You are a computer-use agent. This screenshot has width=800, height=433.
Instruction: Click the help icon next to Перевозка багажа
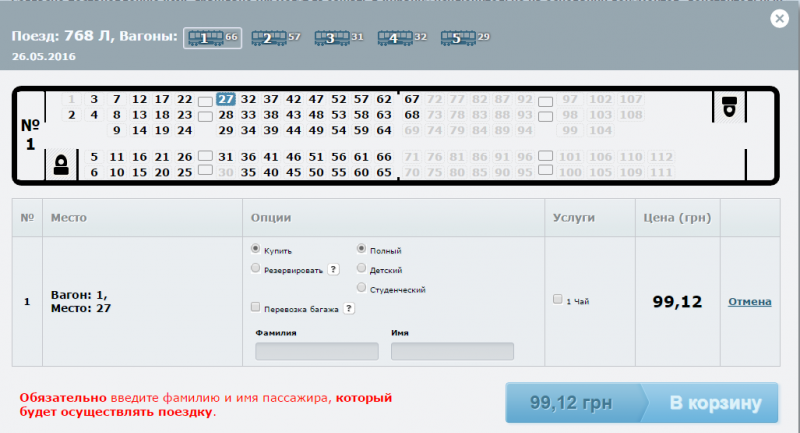tap(349, 309)
